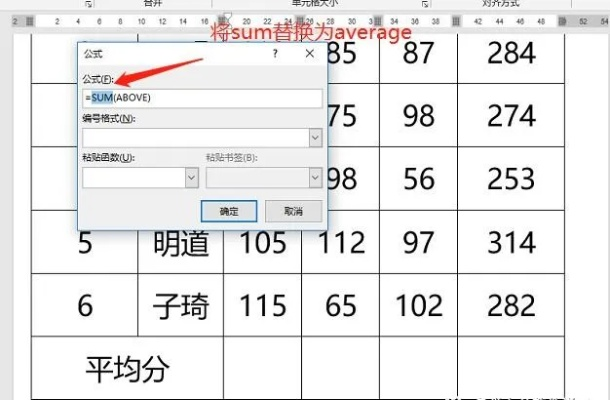Click the cell with value 115
610x400 pixels.
[262, 305]
